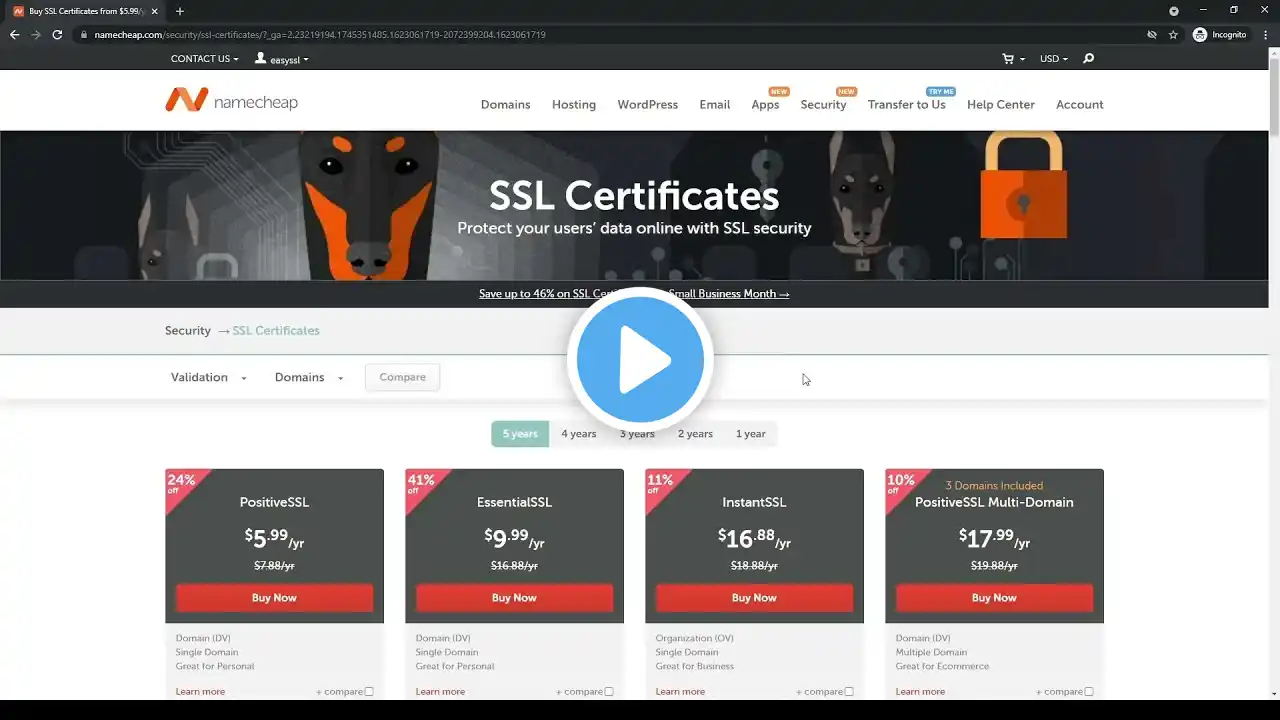The height and width of the screenshot is (720, 1280).
Task: Click the site padlock icon in address bar
Action: pos(84,34)
